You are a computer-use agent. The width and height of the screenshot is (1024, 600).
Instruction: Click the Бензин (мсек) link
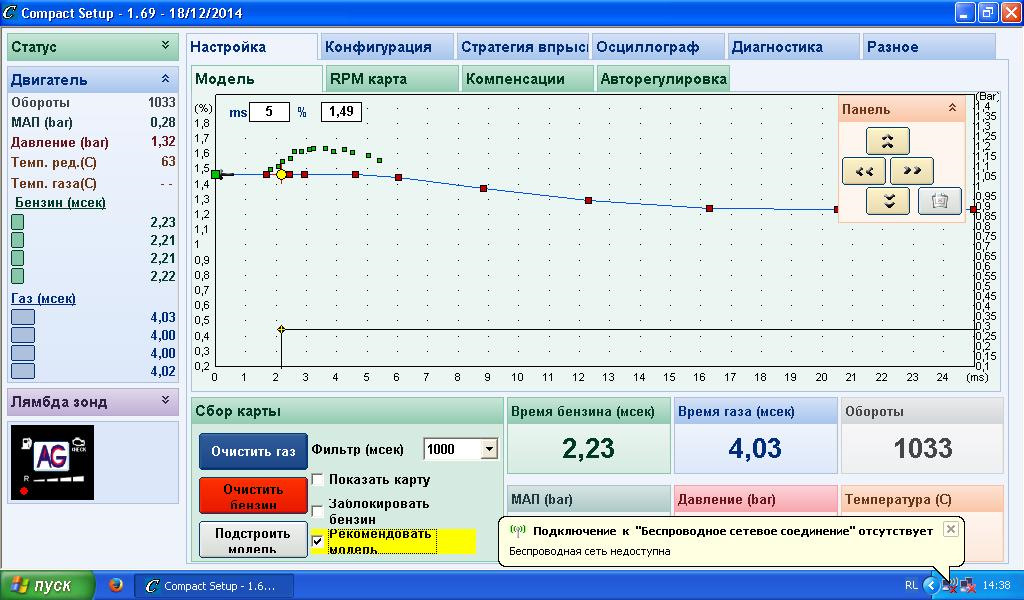coord(60,202)
